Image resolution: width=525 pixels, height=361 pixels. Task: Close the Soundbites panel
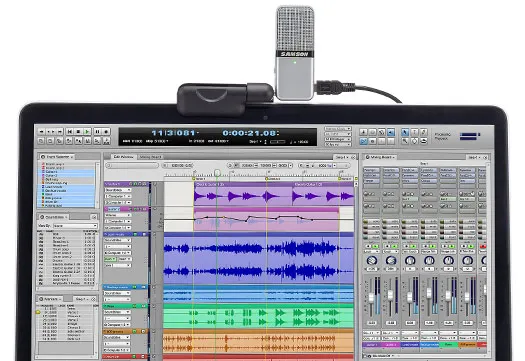[94, 217]
